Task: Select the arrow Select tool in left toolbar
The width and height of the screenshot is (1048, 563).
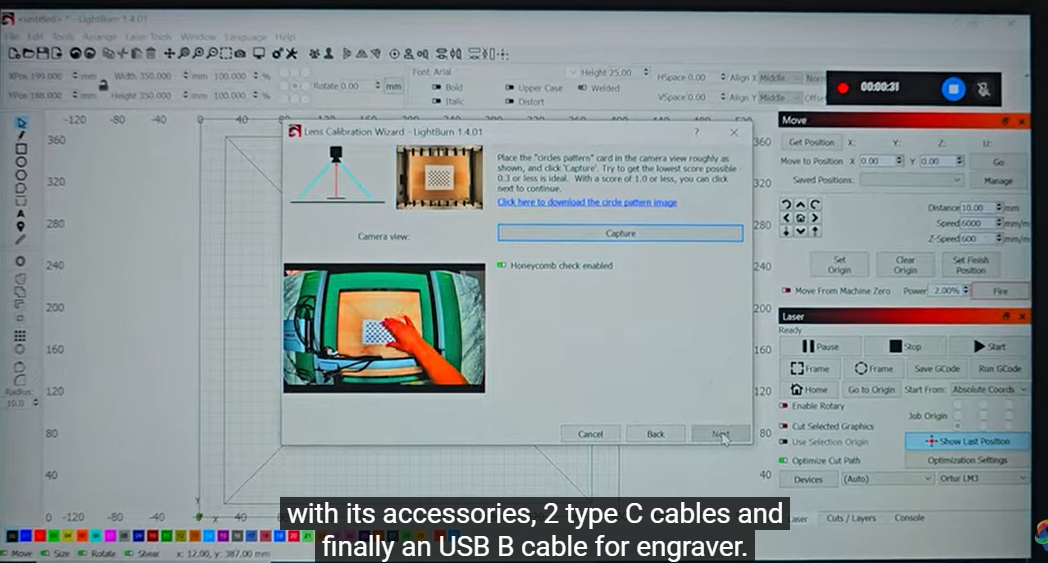Action: 21,123
